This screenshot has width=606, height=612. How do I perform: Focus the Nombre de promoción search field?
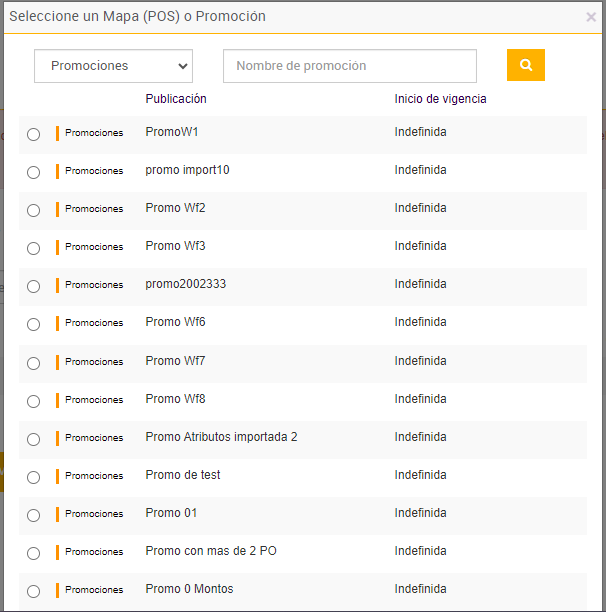pyautogui.click(x=349, y=66)
